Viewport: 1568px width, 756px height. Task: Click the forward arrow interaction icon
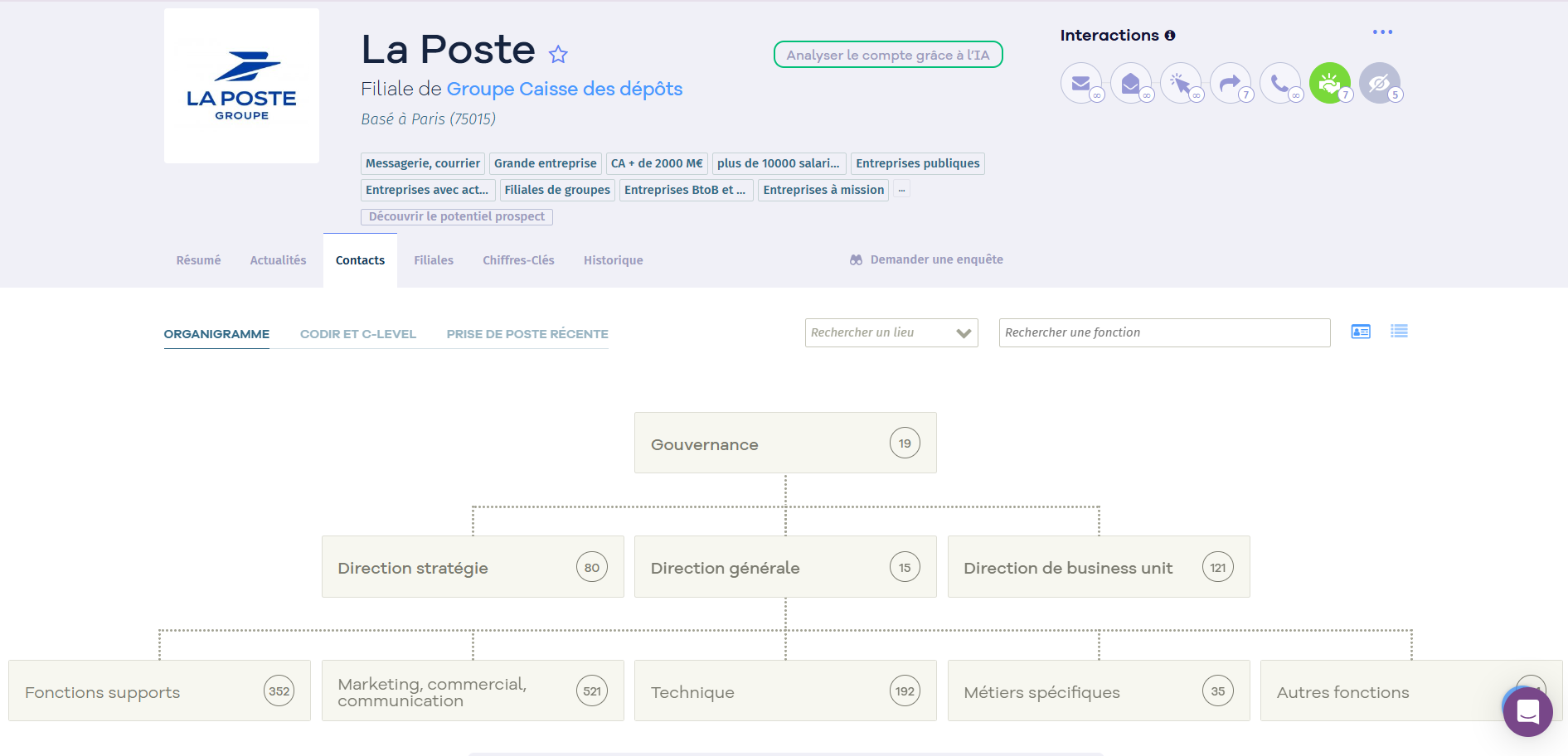click(1230, 83)
